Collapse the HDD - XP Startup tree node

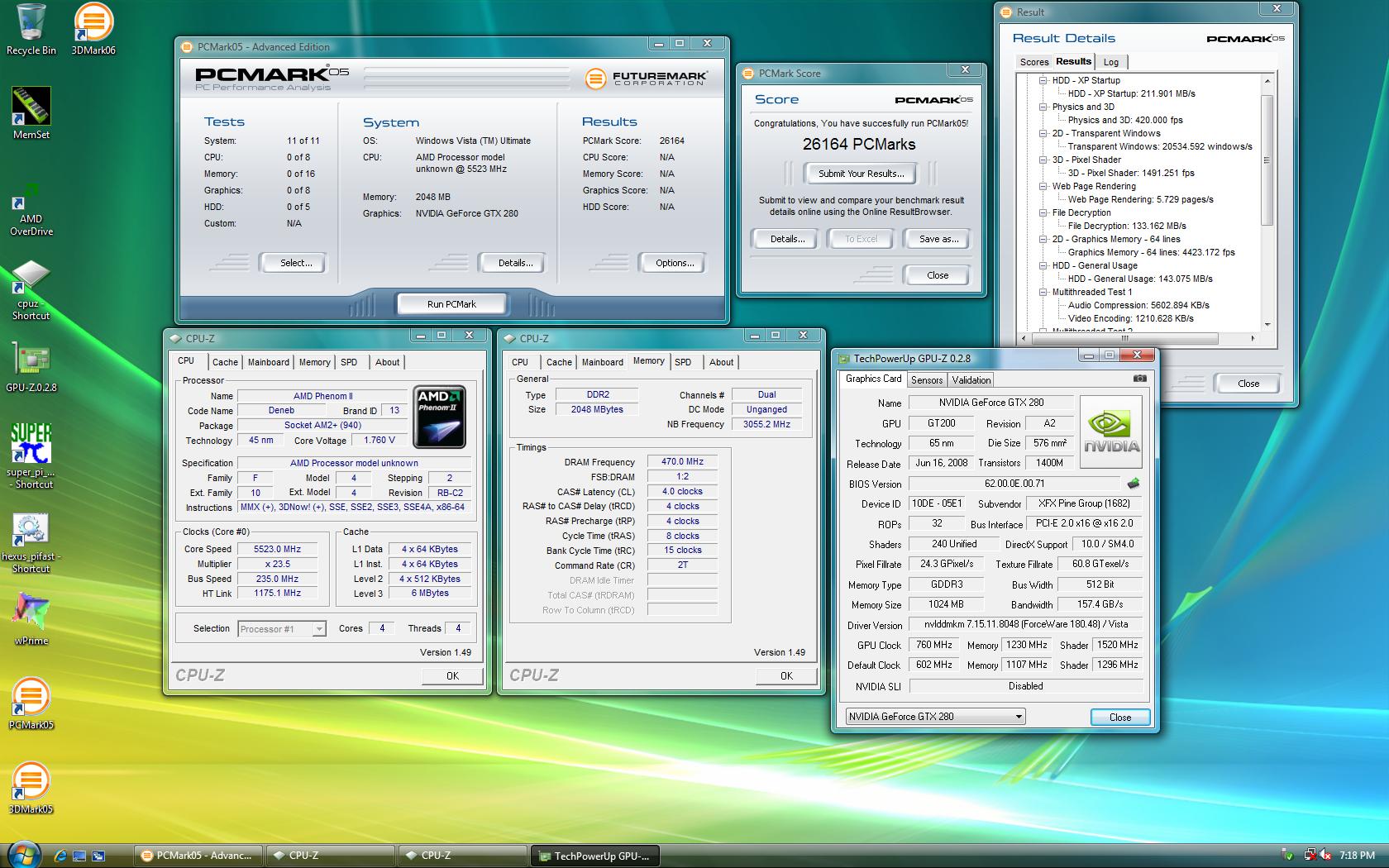coord(1043,80)
